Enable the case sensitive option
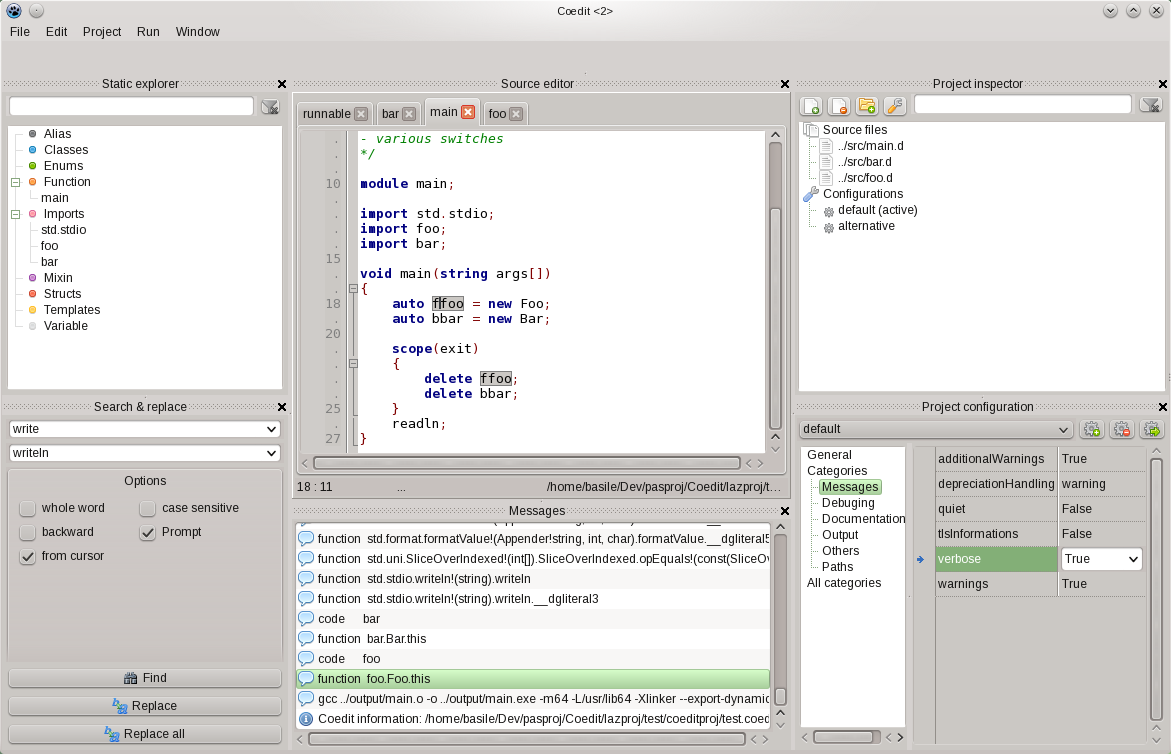 [x=148, y=508]
